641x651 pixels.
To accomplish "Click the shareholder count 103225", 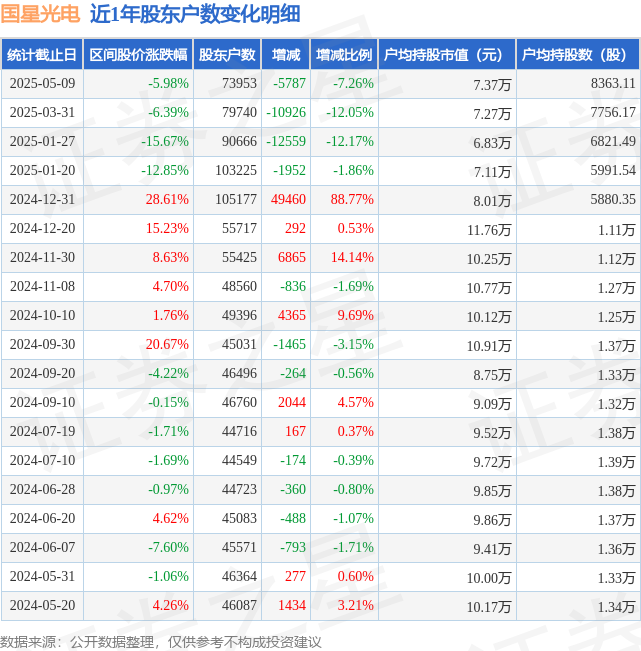I will 236,171.
